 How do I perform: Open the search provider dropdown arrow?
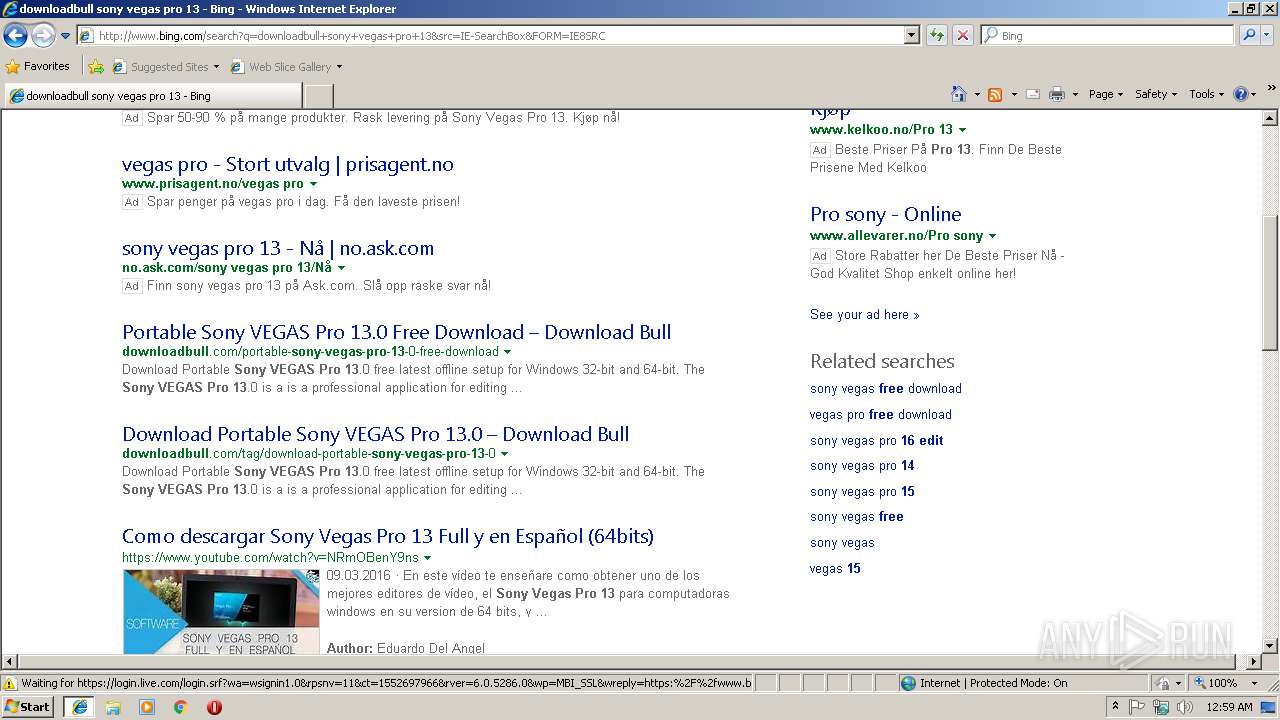[1268, 35]
